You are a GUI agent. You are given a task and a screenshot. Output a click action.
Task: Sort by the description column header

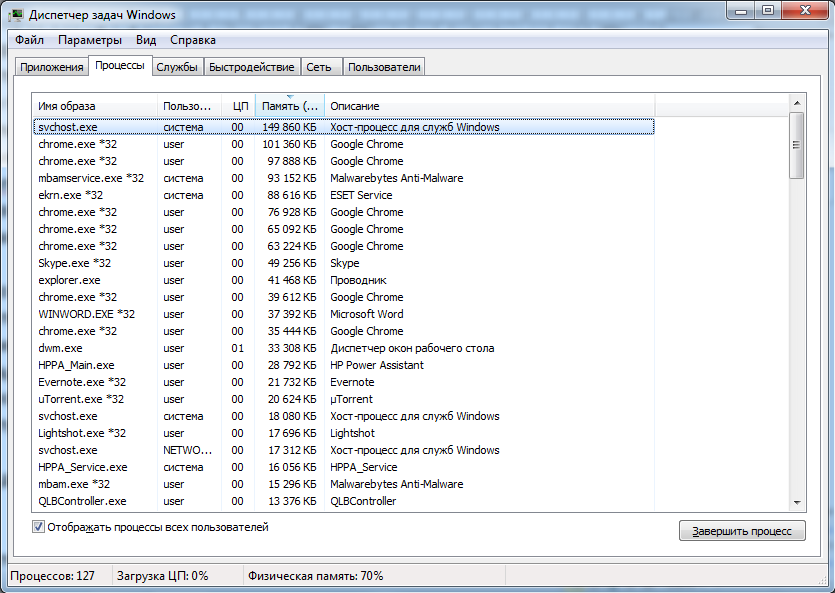point(488,106)
